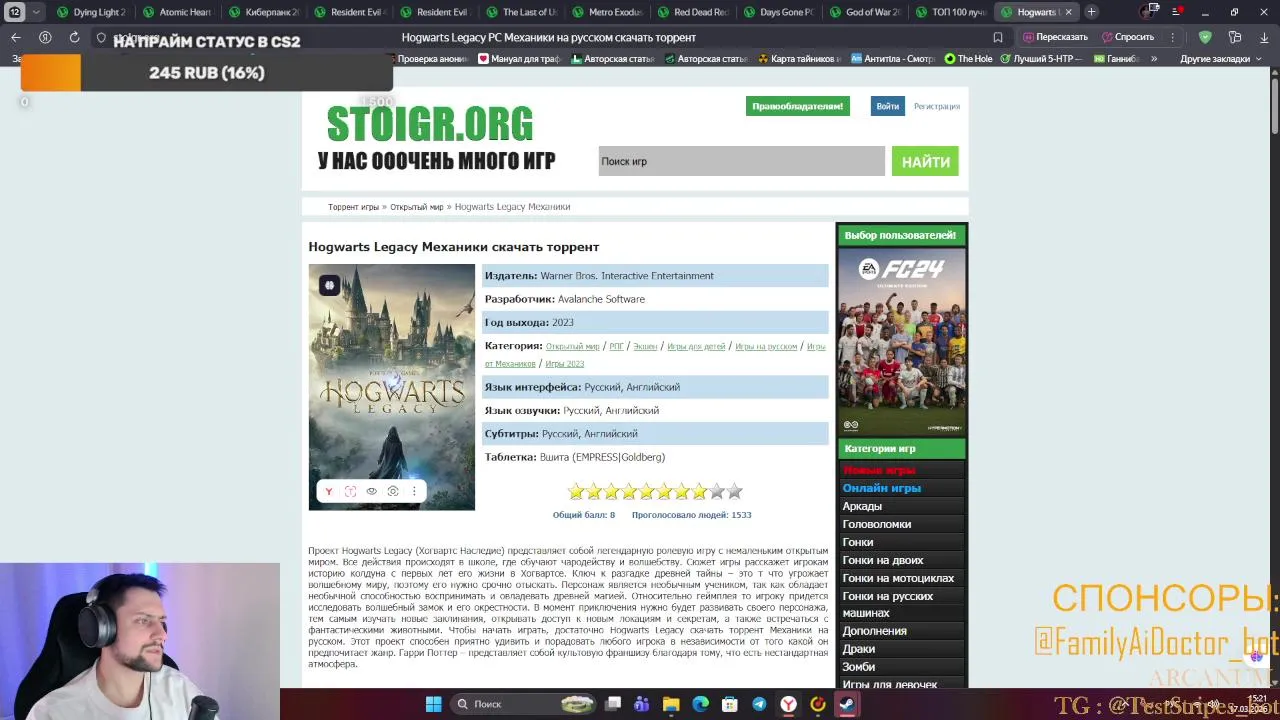Reload the page with the refresh icon

[74, 37]
